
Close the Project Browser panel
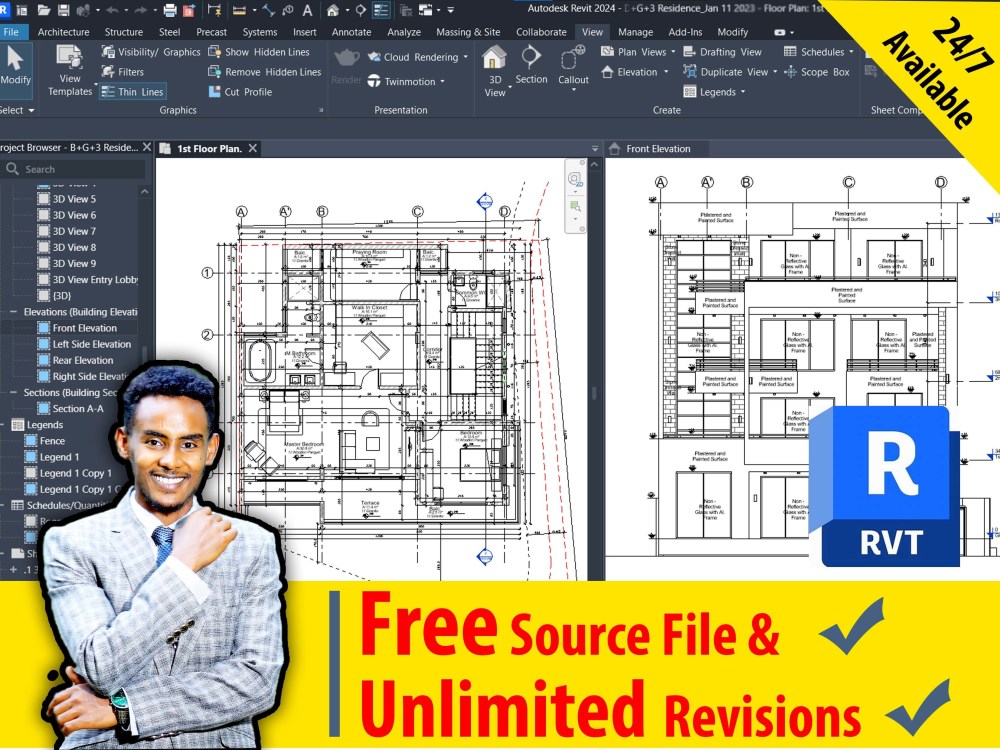tap(147, 147)
